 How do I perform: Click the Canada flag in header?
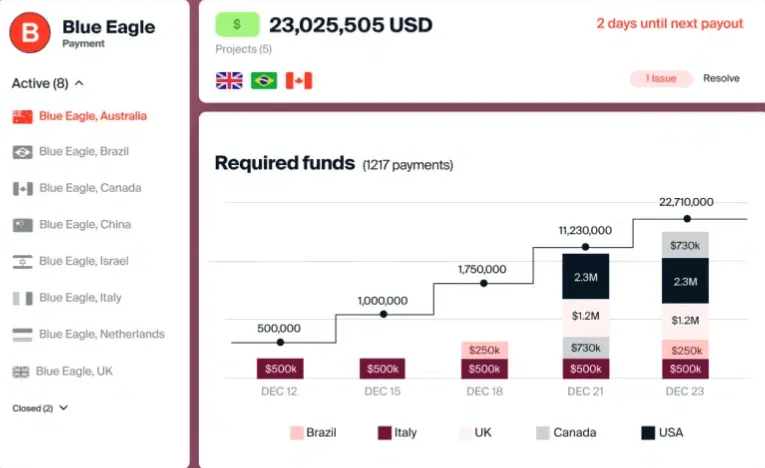(x=299, y=81)
